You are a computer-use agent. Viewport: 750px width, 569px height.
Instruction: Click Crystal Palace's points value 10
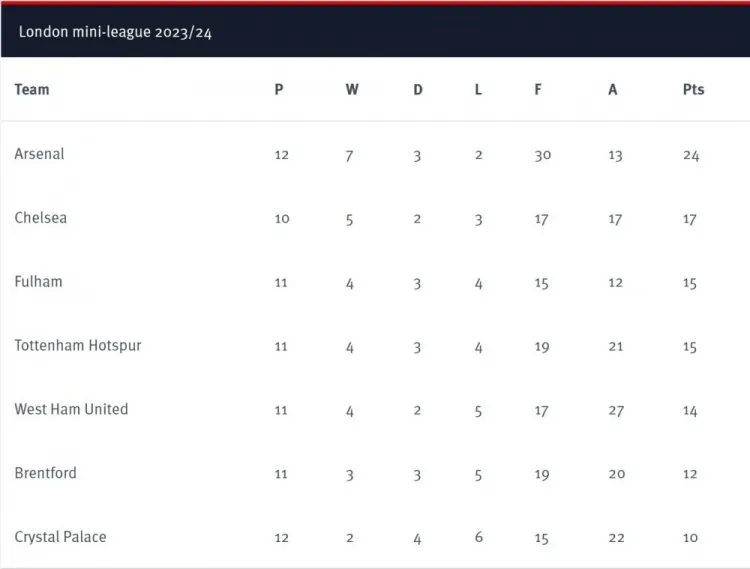pos(690,538)
